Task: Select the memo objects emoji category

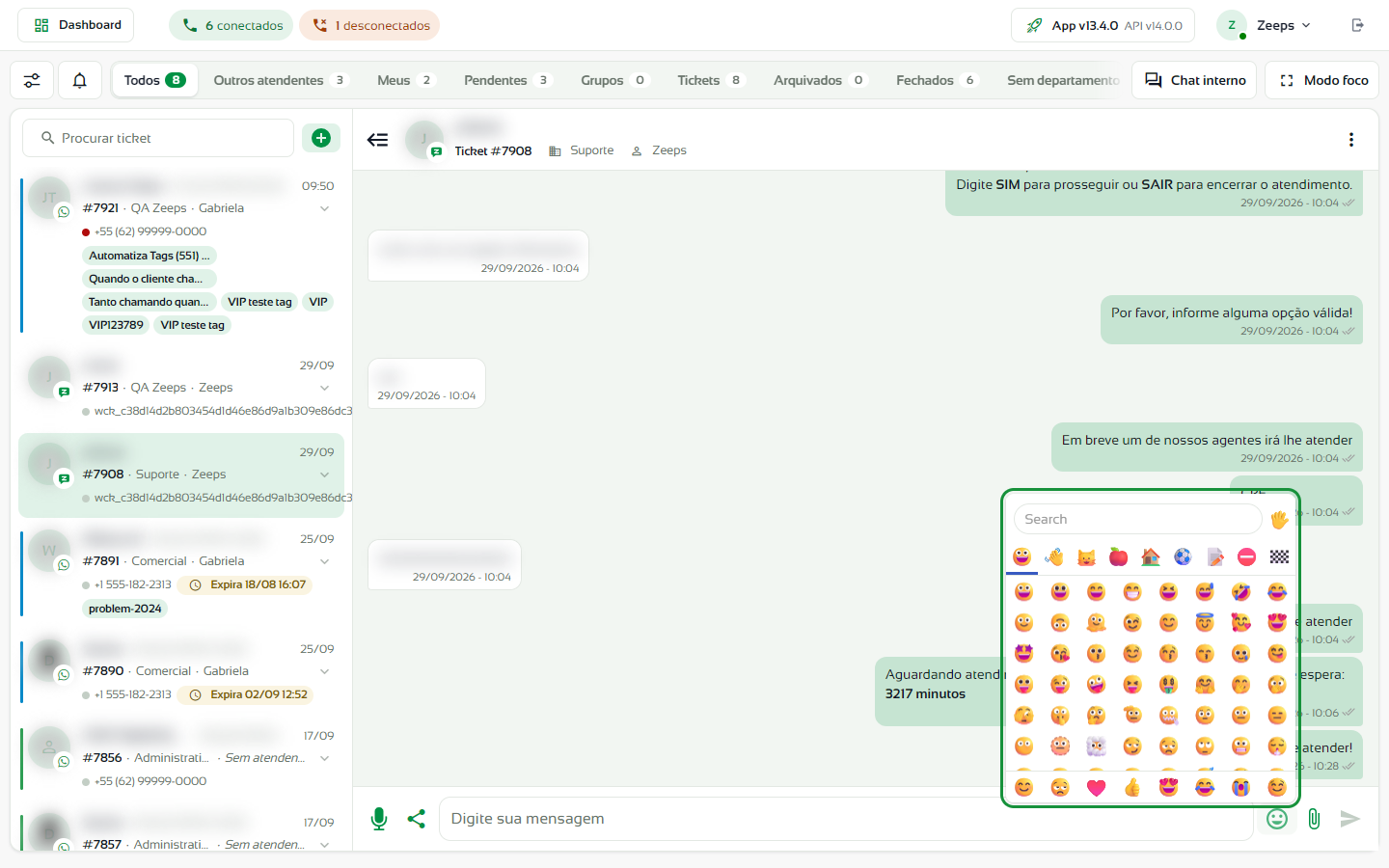Action: tap(1215, 556)
